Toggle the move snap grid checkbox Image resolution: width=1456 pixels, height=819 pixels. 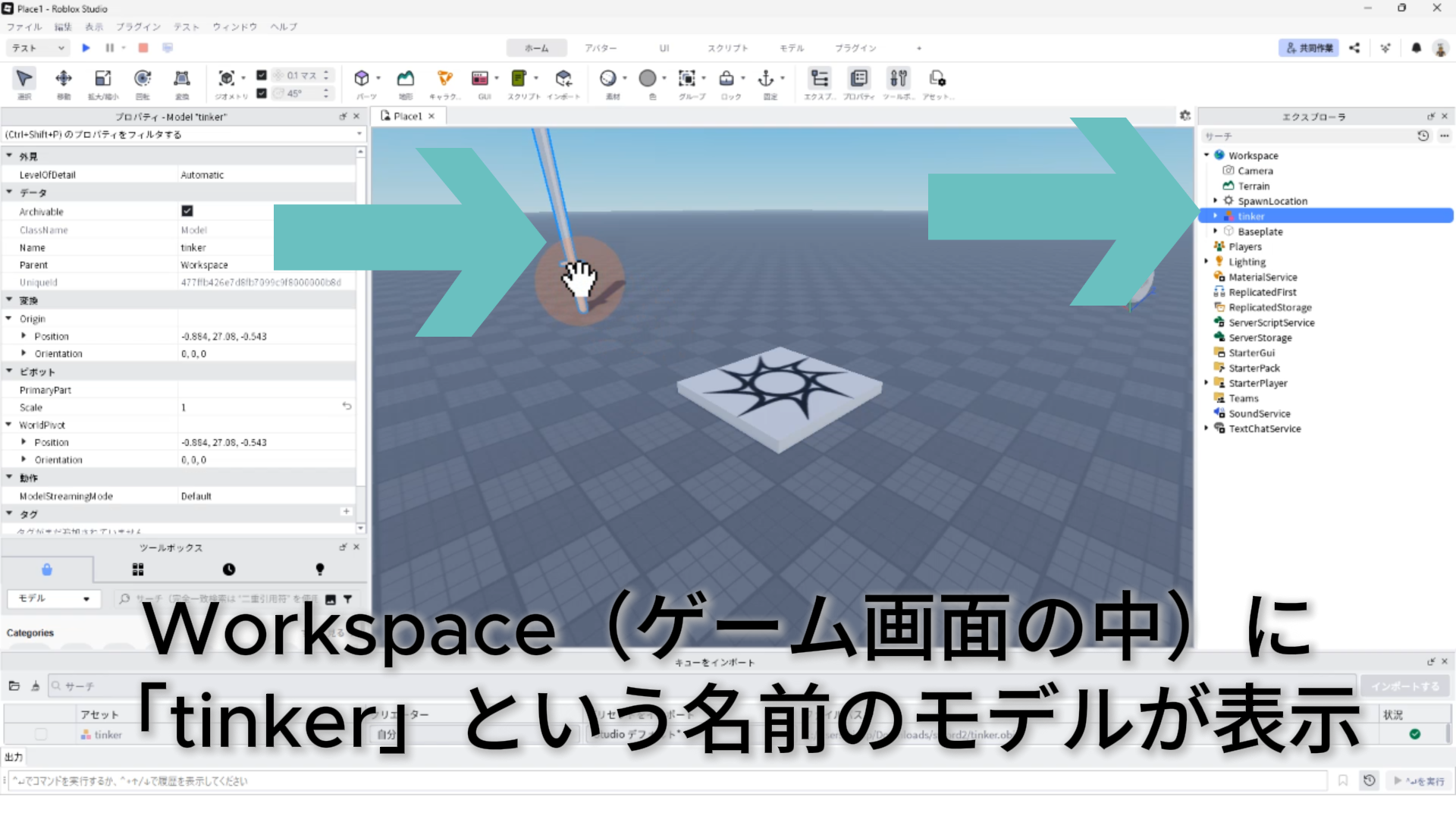[x=262, y=75]
